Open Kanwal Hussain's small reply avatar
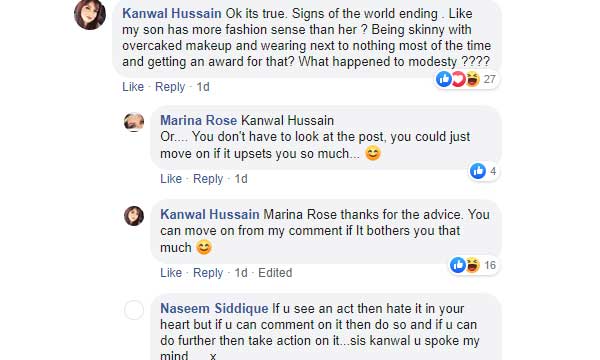 pos(134,216)
